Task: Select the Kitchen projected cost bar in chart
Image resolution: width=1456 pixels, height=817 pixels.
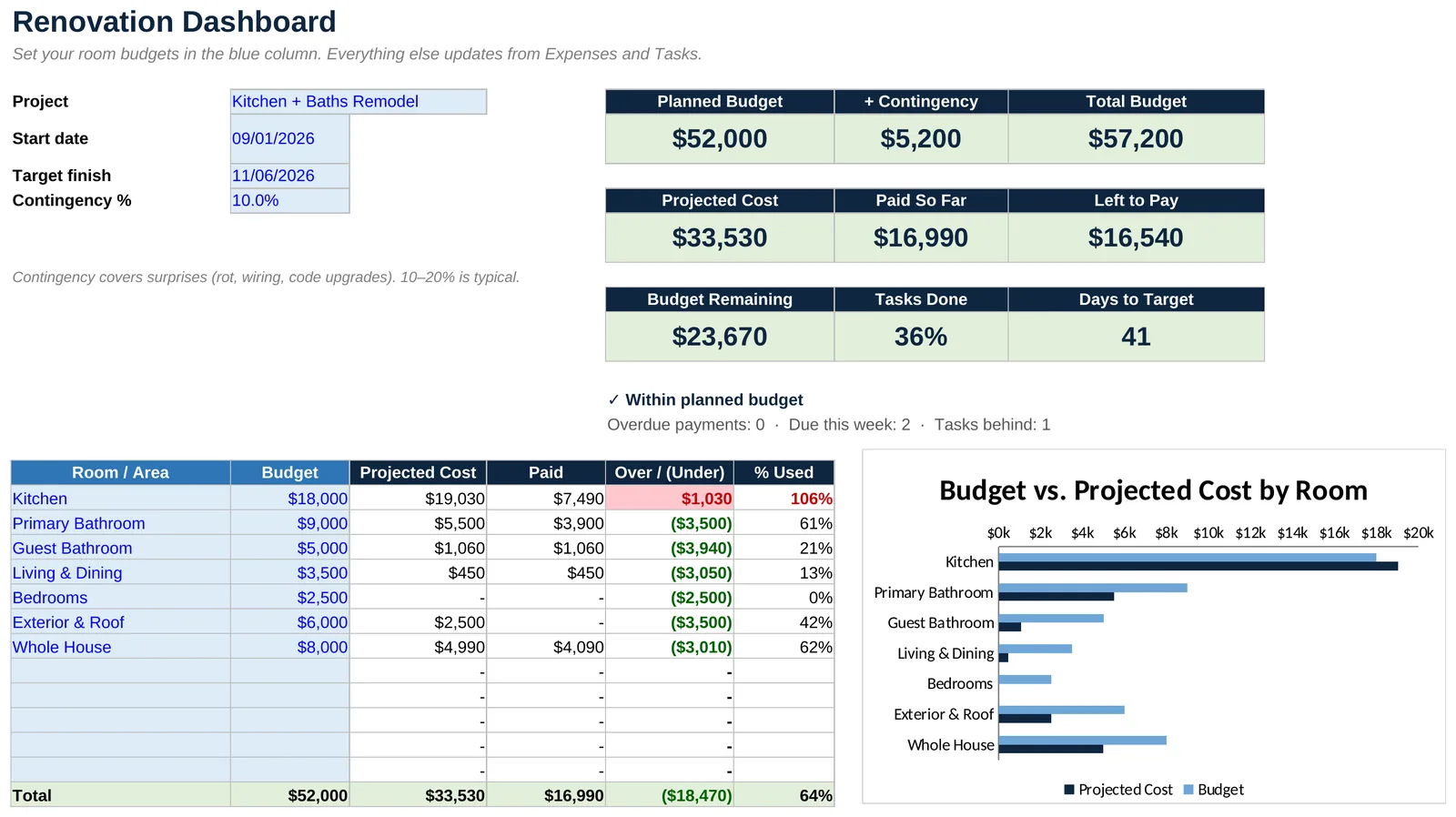Action: pyautogui.click(x=1198, y=567)
